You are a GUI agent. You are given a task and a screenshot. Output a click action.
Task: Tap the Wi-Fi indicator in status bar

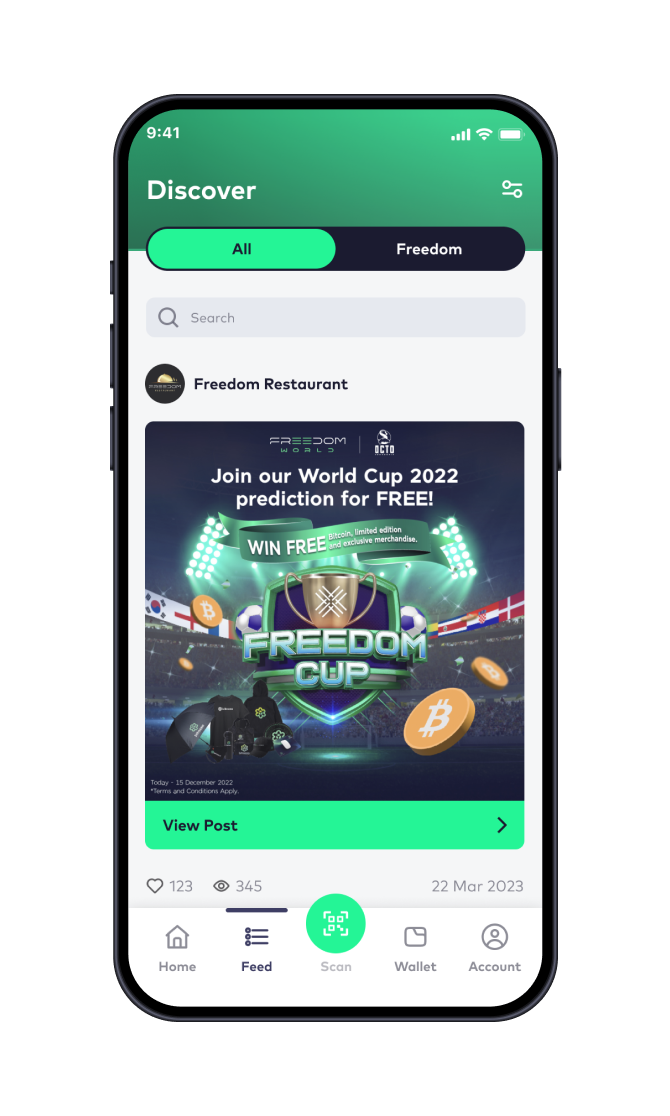(484, 134)
